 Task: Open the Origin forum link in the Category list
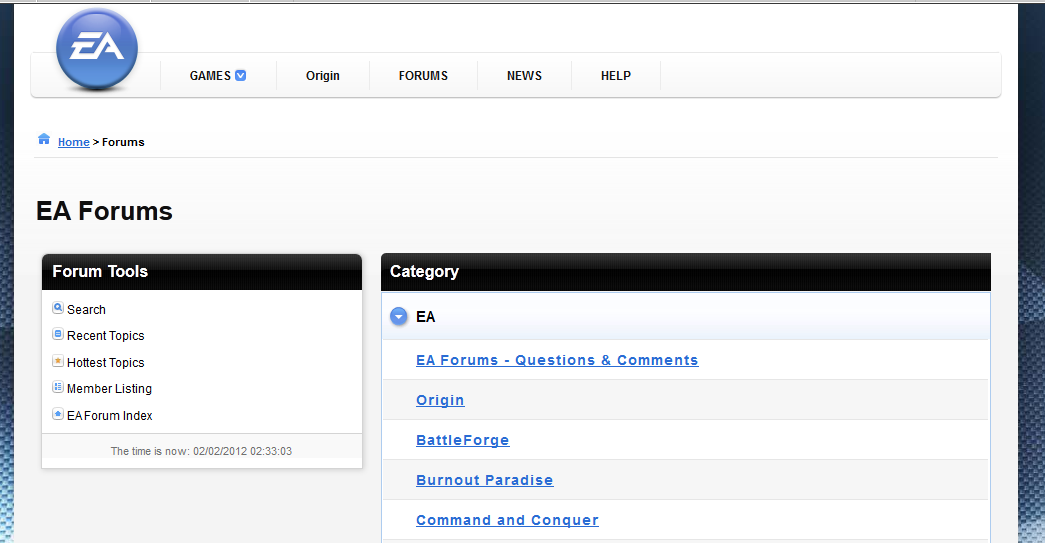click(x=440, y=400)
